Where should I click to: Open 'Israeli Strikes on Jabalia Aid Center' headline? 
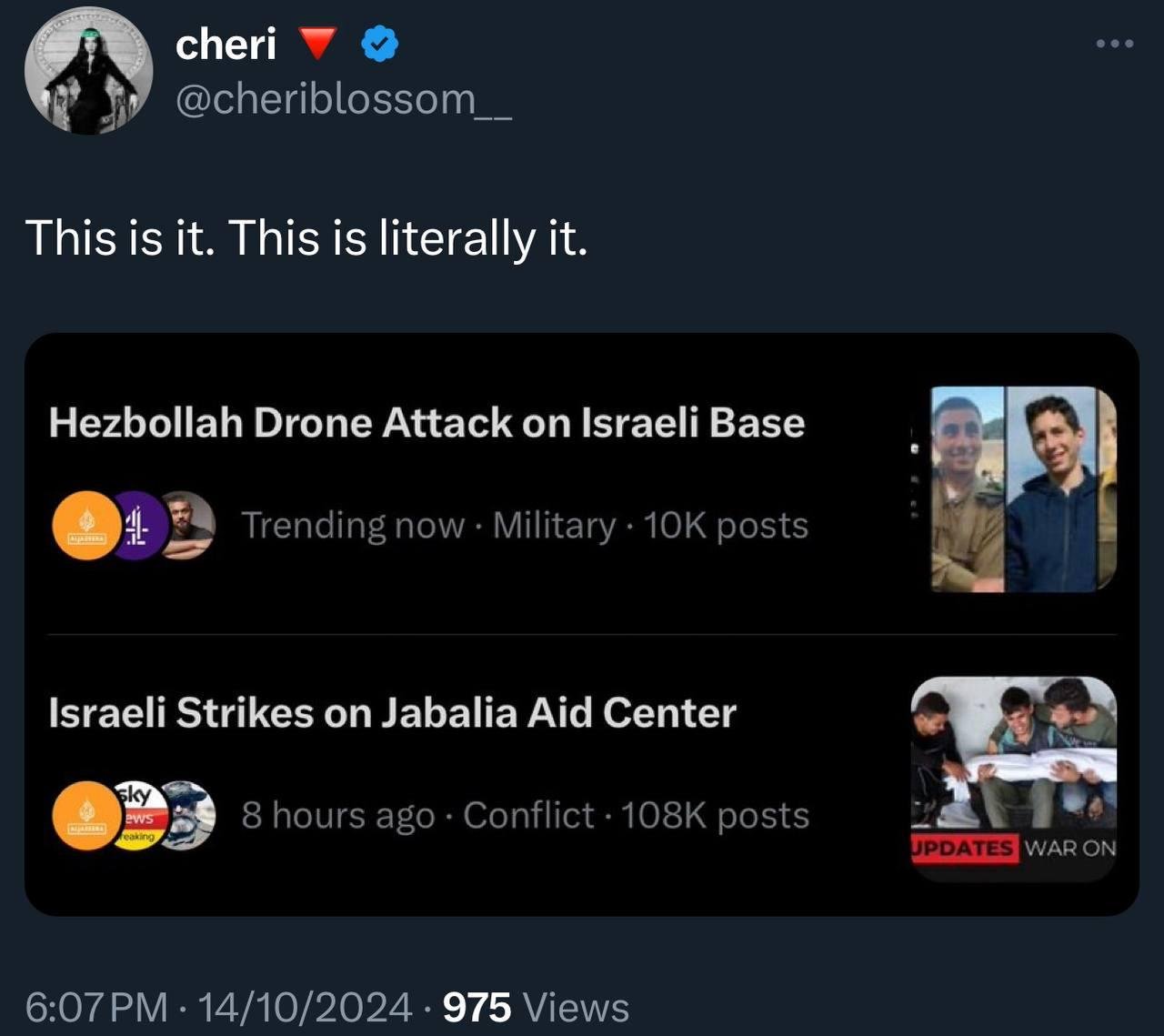click(x=392, y=713)
